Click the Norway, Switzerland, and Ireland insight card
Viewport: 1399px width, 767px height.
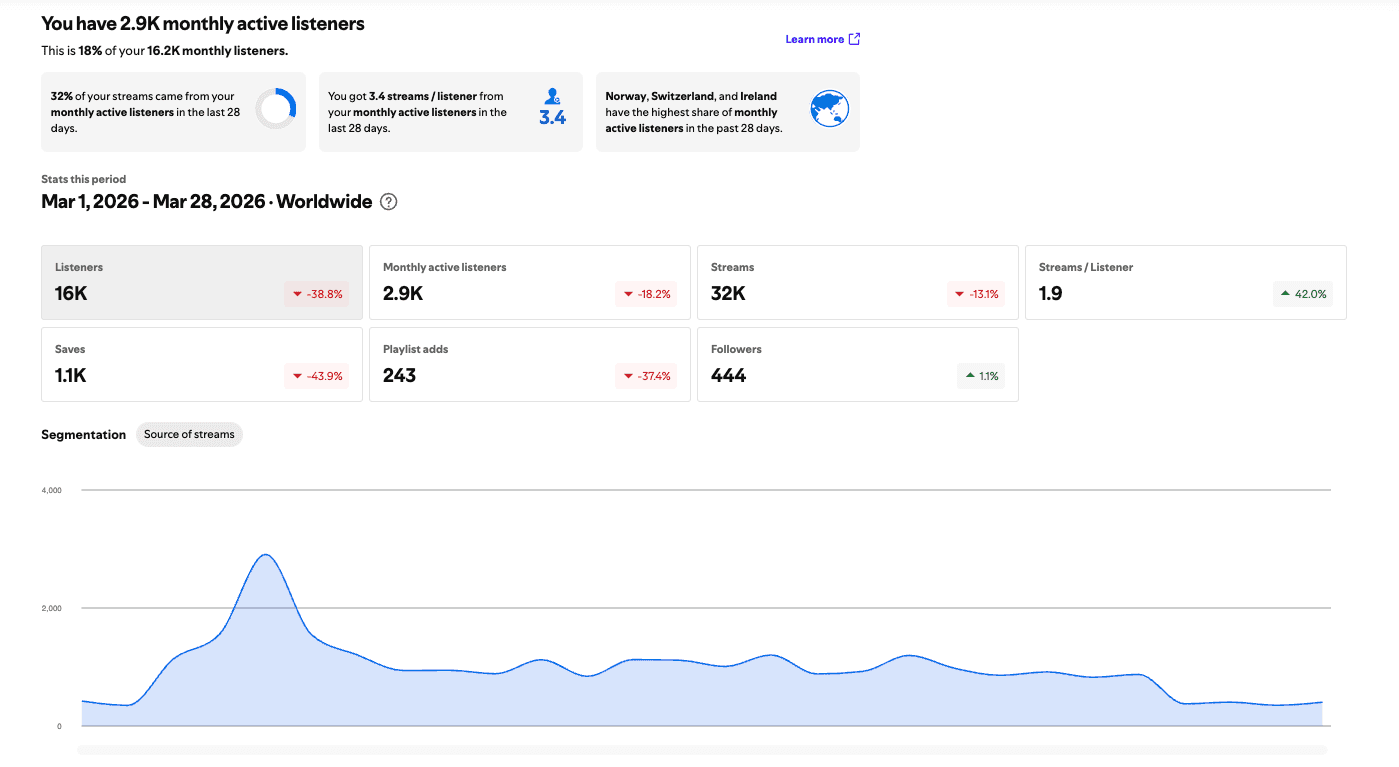pyautogui.click(x=728, y=112)
